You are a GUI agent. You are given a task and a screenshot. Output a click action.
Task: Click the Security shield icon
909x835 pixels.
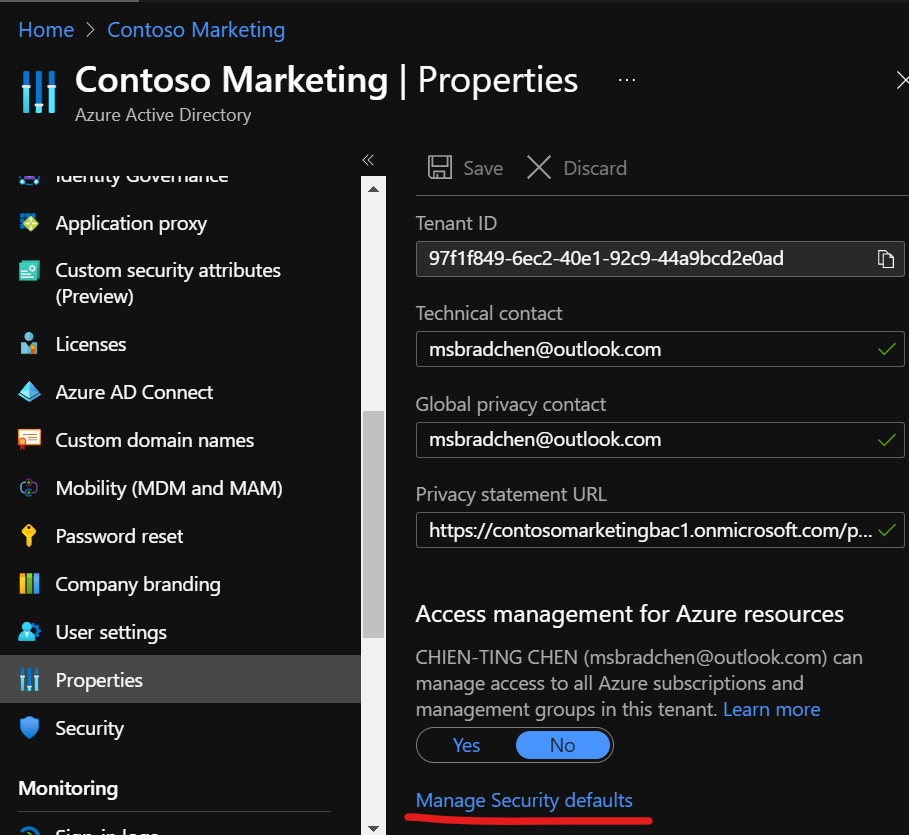click(x=29, y=728)
